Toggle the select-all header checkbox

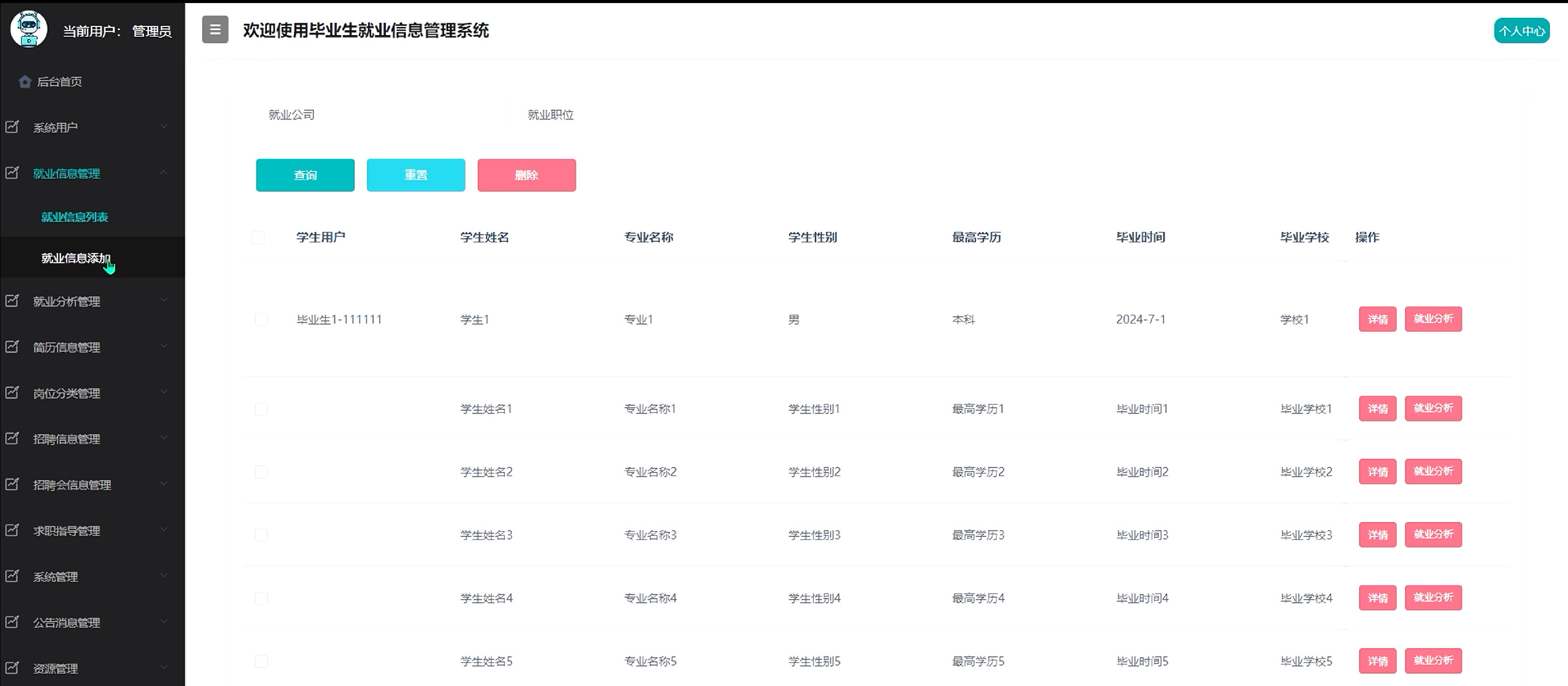[x=258, y=237]
